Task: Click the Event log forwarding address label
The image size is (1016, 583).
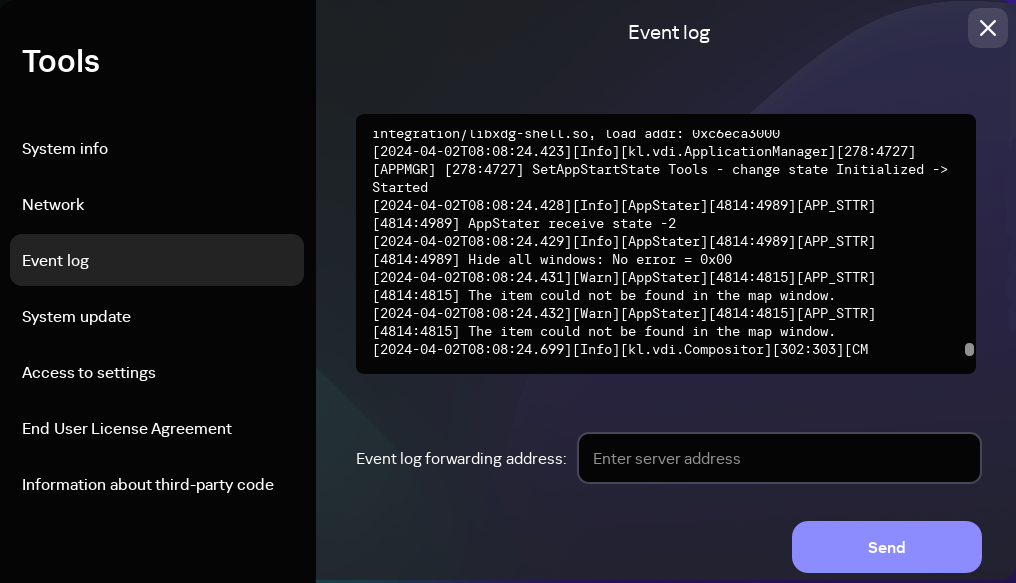Action: coord(460,458)
